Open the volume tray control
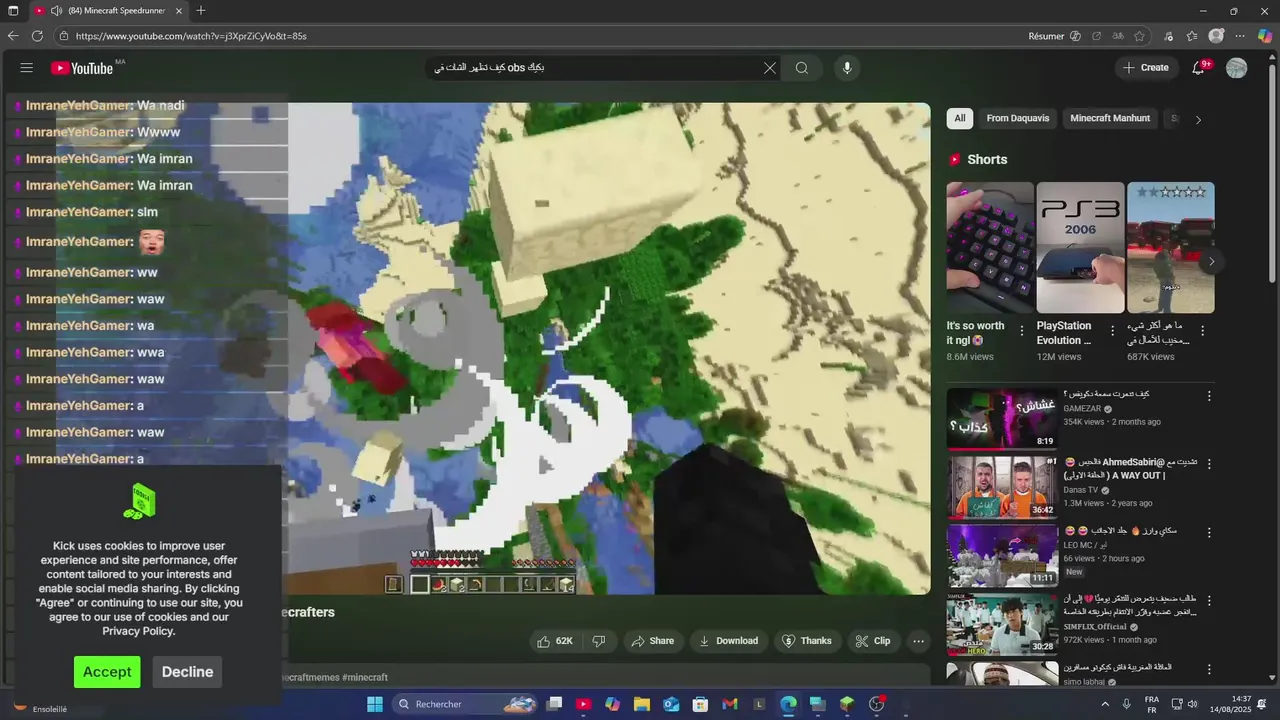This screenshot has height=720, width=1280. click(x=1193, y=704)
